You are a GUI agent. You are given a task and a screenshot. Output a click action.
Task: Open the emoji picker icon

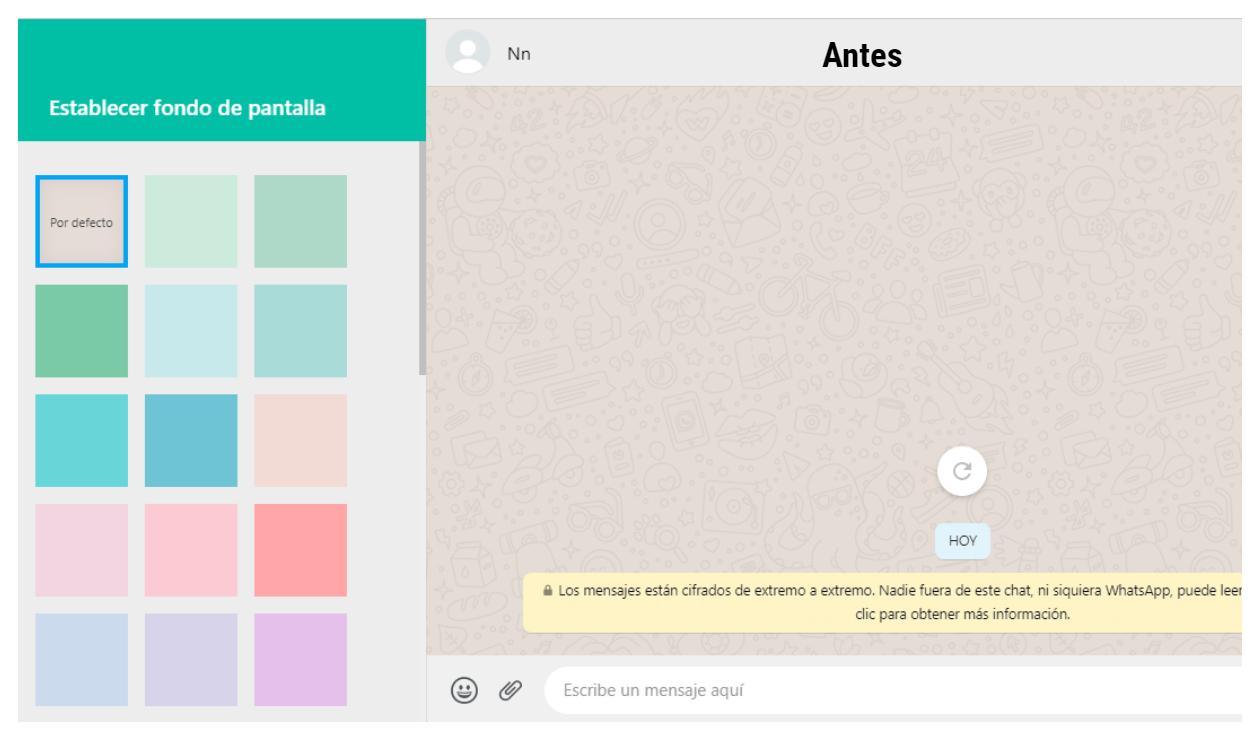coord(466,689)
